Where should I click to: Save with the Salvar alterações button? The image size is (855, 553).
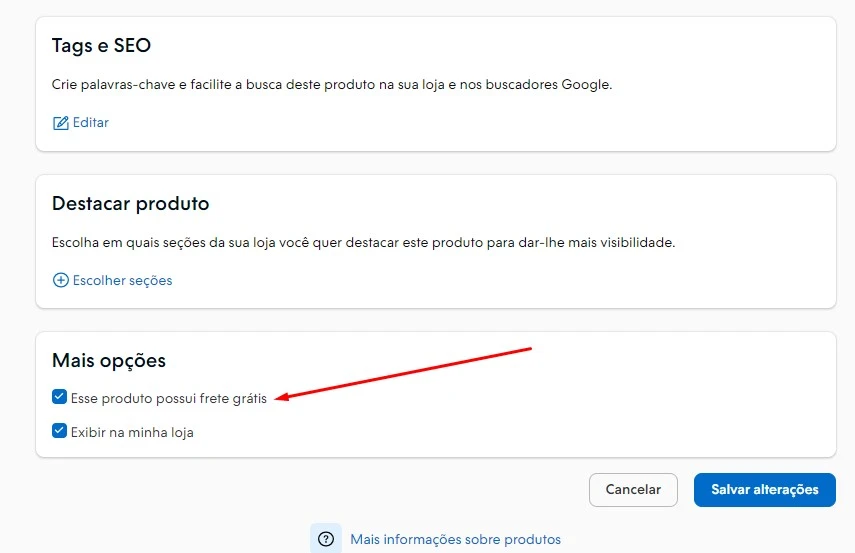[x=764, y=490]
